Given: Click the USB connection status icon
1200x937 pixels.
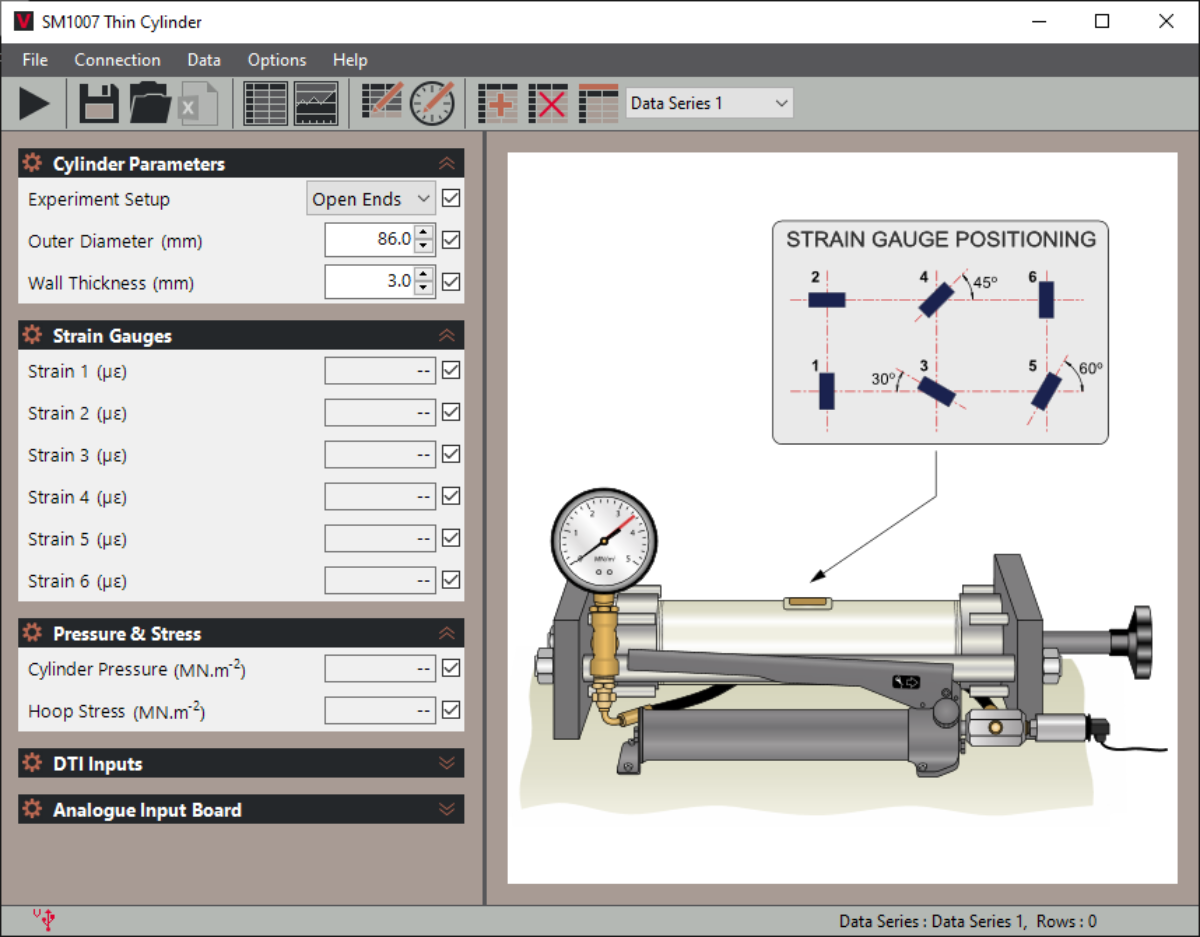Looking at the screenshot, I should [43, 920].
